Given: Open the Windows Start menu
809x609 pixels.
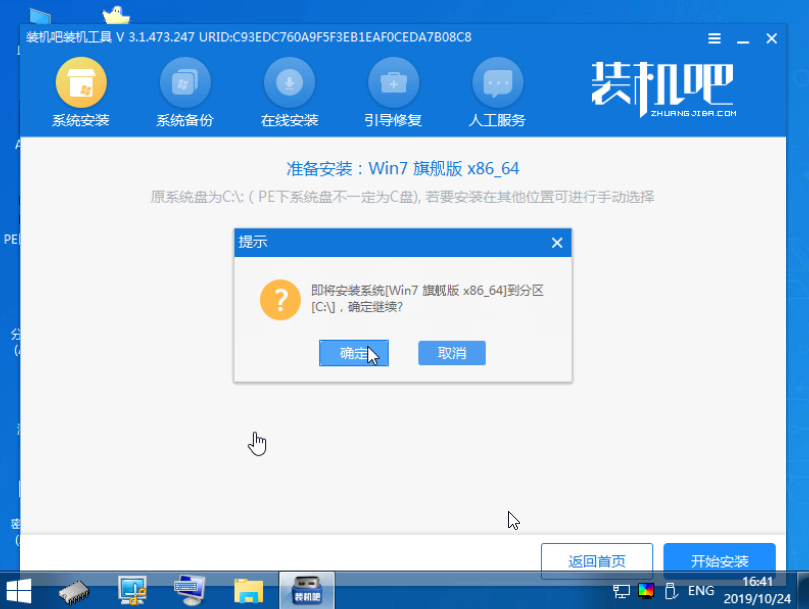Looking at the screenshot, I should 18,590.
